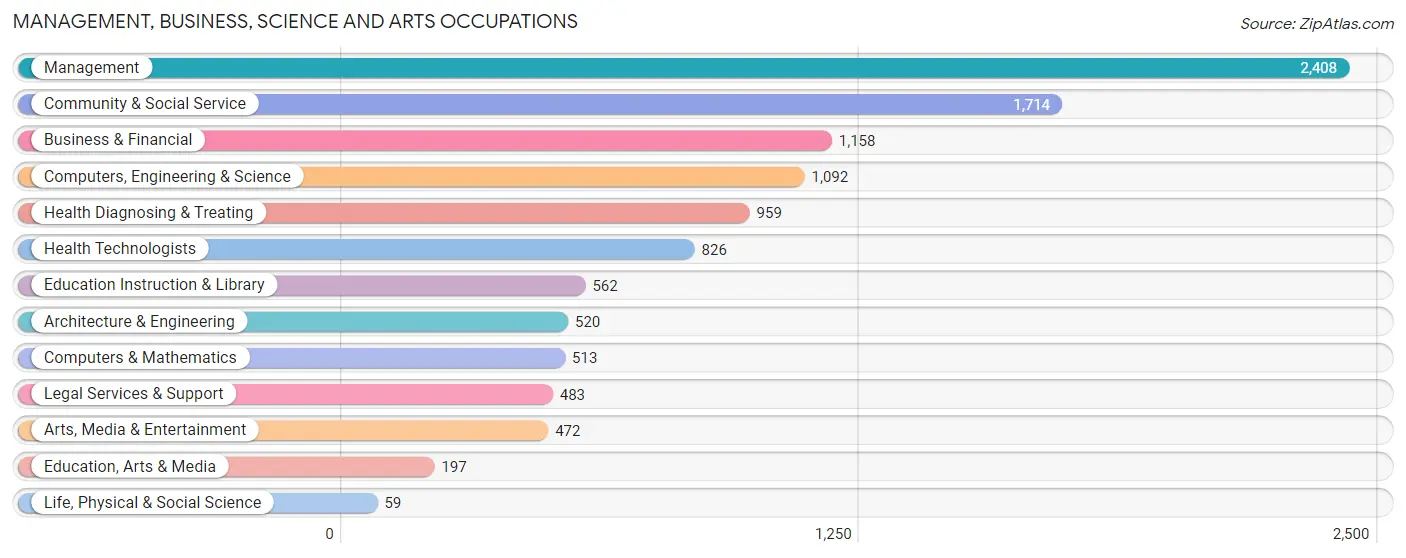1406x558 pixels.
Task: Click the Management bar label
Action: 91,68
